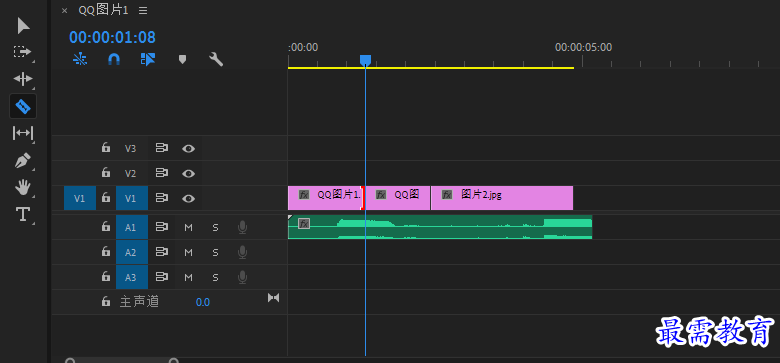Enable voice-over record on A2
Screen dimensions: 780x363
[242, 252]
